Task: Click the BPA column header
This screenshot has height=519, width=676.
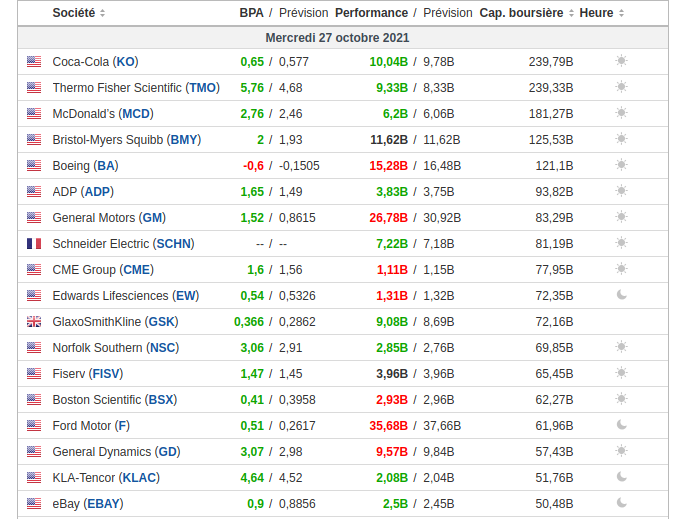Action: click(251, 13)
